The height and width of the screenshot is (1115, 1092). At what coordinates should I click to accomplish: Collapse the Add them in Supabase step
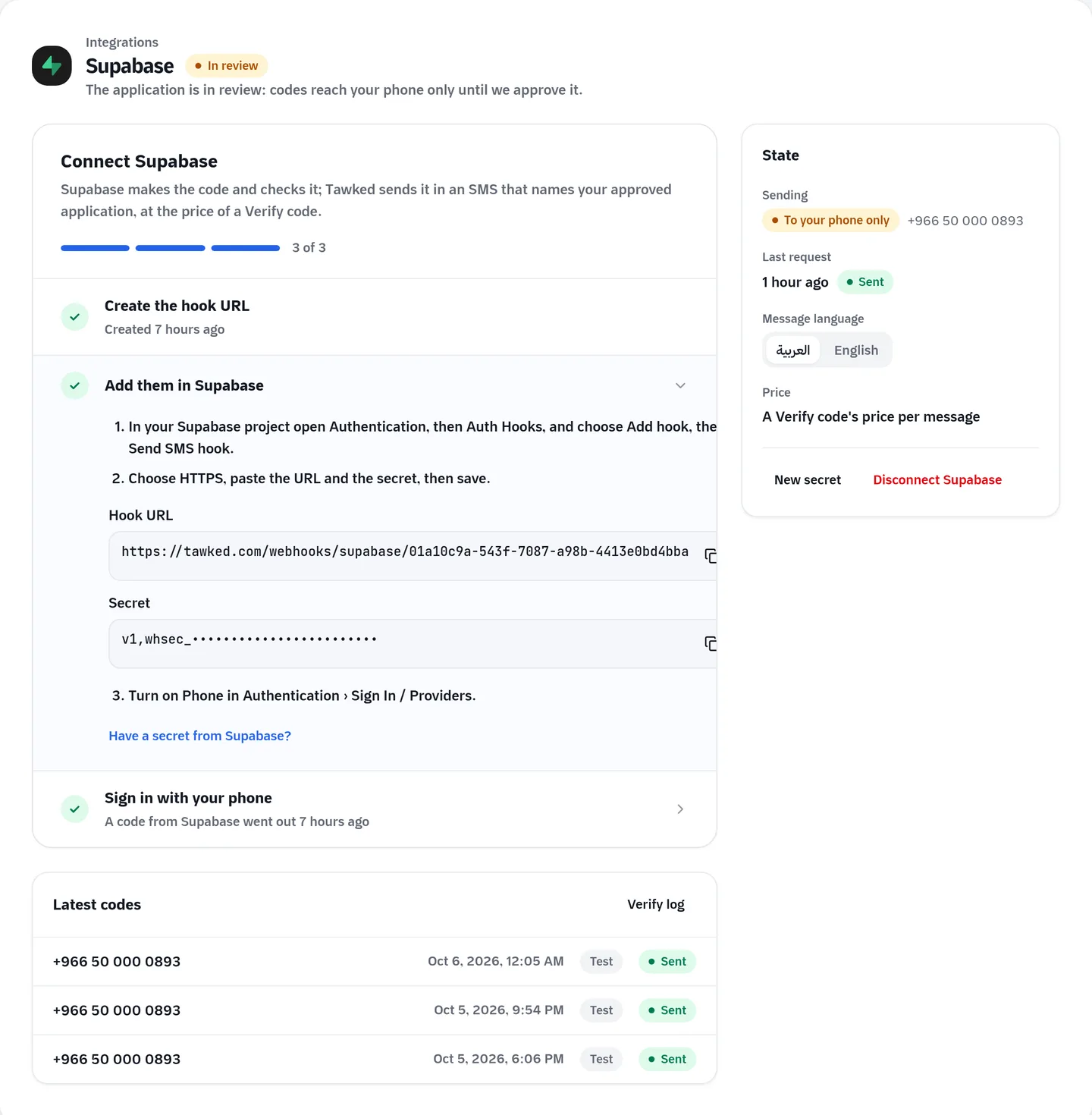pyautogui.click(x=680, y=385)
